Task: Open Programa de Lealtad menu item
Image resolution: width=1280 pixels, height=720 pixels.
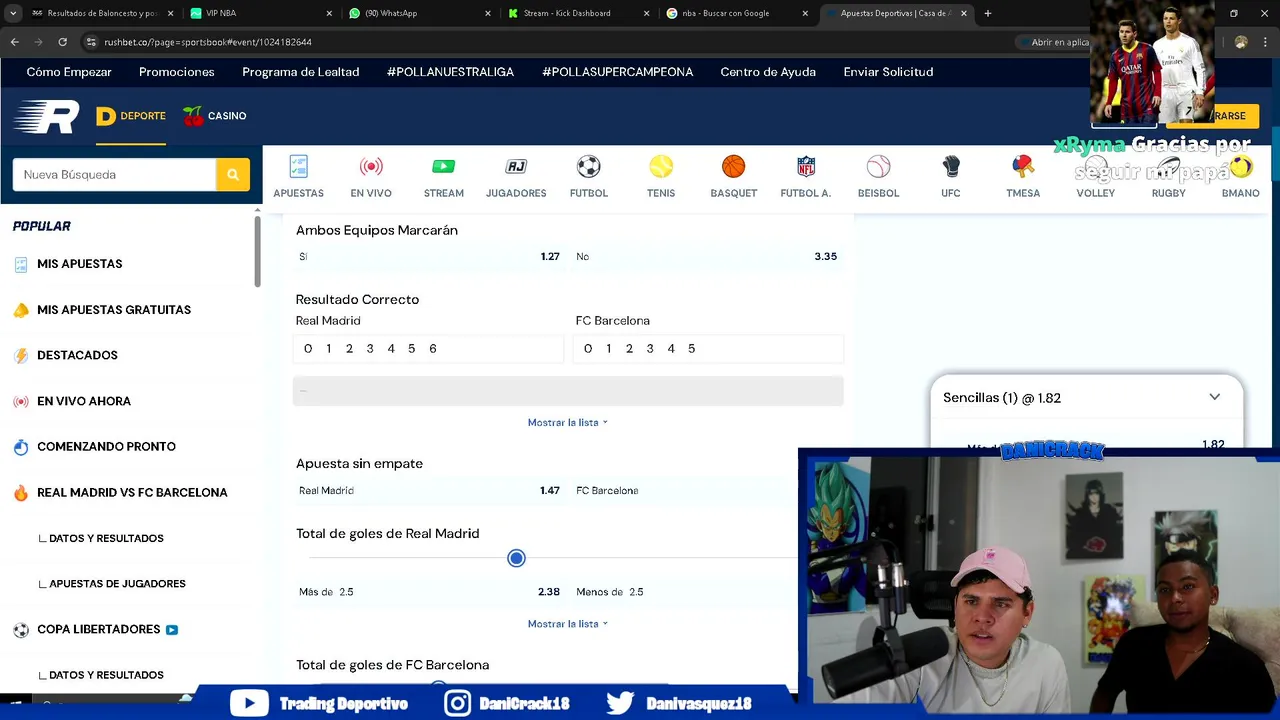Action: [x=300, y=72]
